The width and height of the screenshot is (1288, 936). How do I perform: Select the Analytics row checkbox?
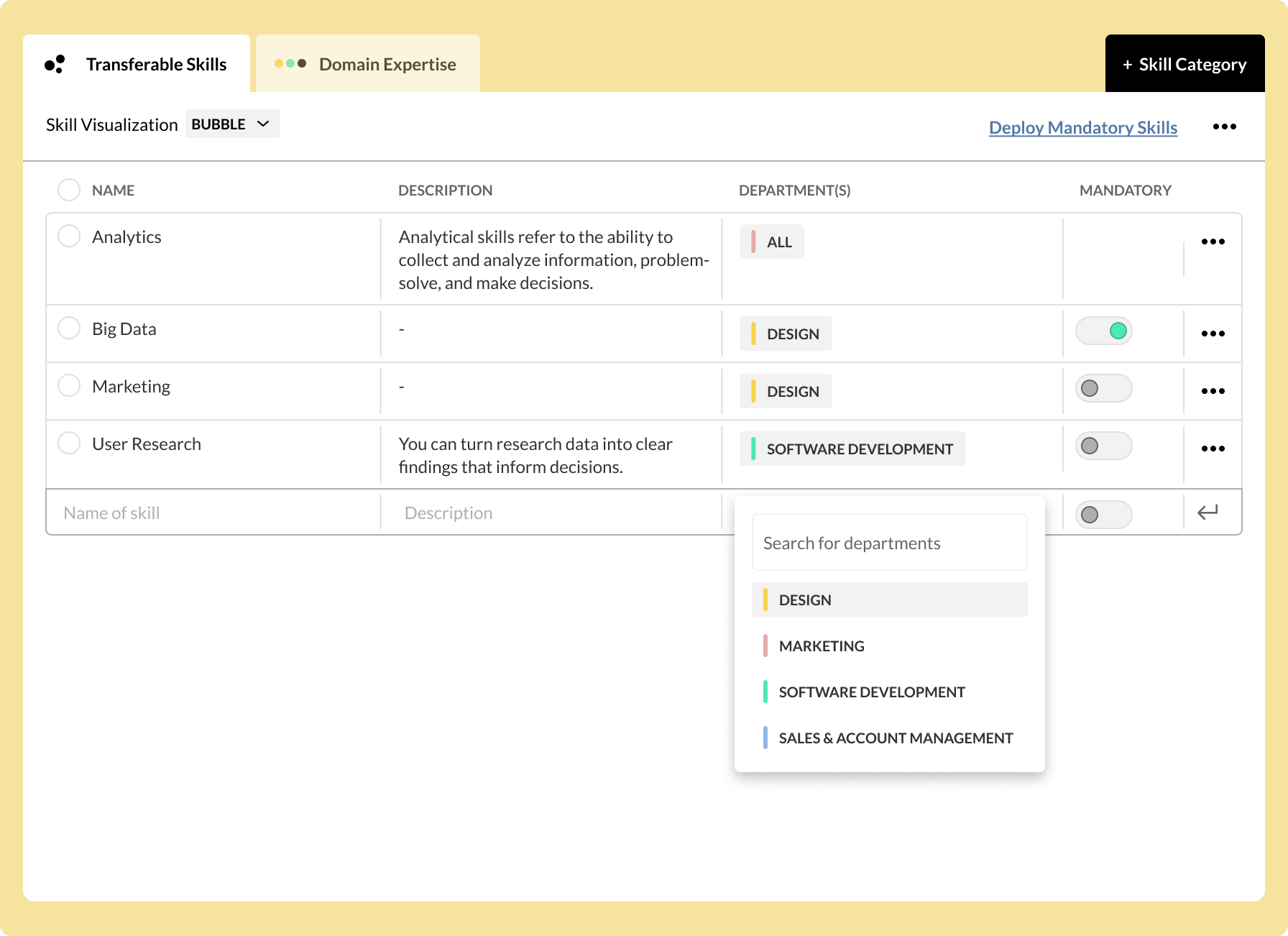[69, 236]
